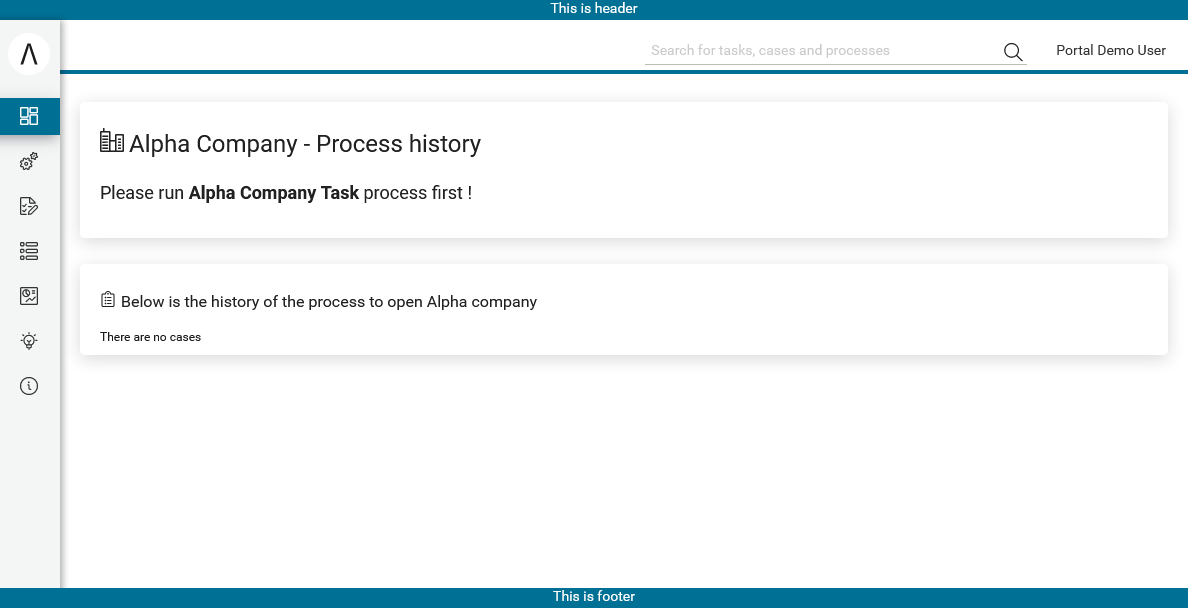Click the 'There are no cases' message
1188x608 pixels.
[x=150, y=337]
